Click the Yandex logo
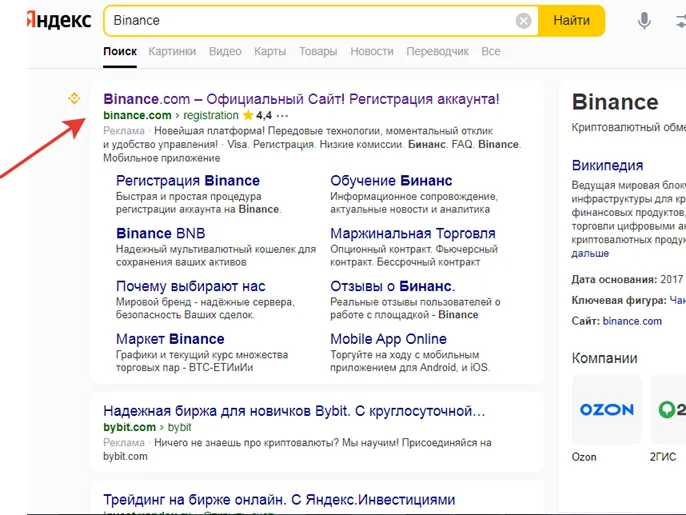The image size is (686, 515). (x=56, y=20)
